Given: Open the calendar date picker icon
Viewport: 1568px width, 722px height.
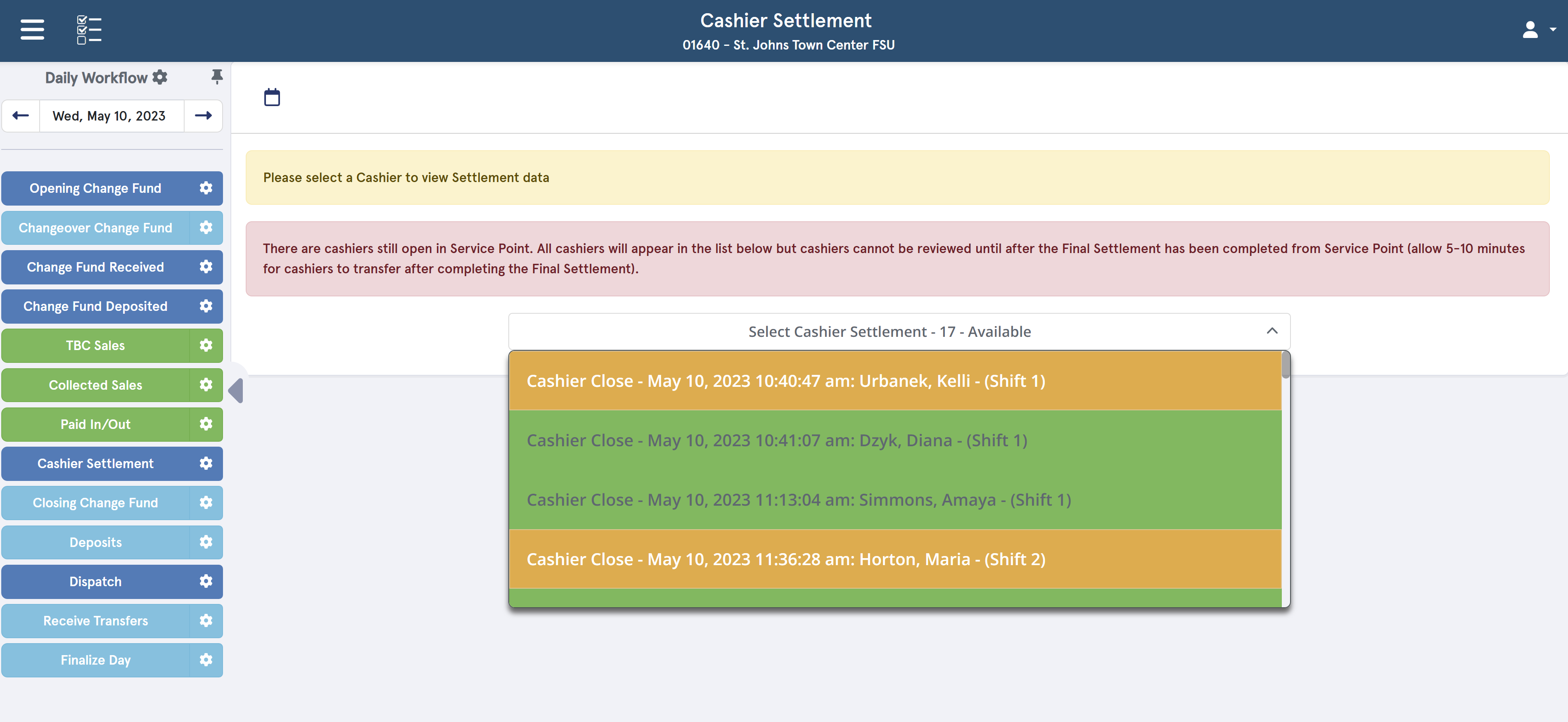Looking at the screenshot, I should pos(272,97).
